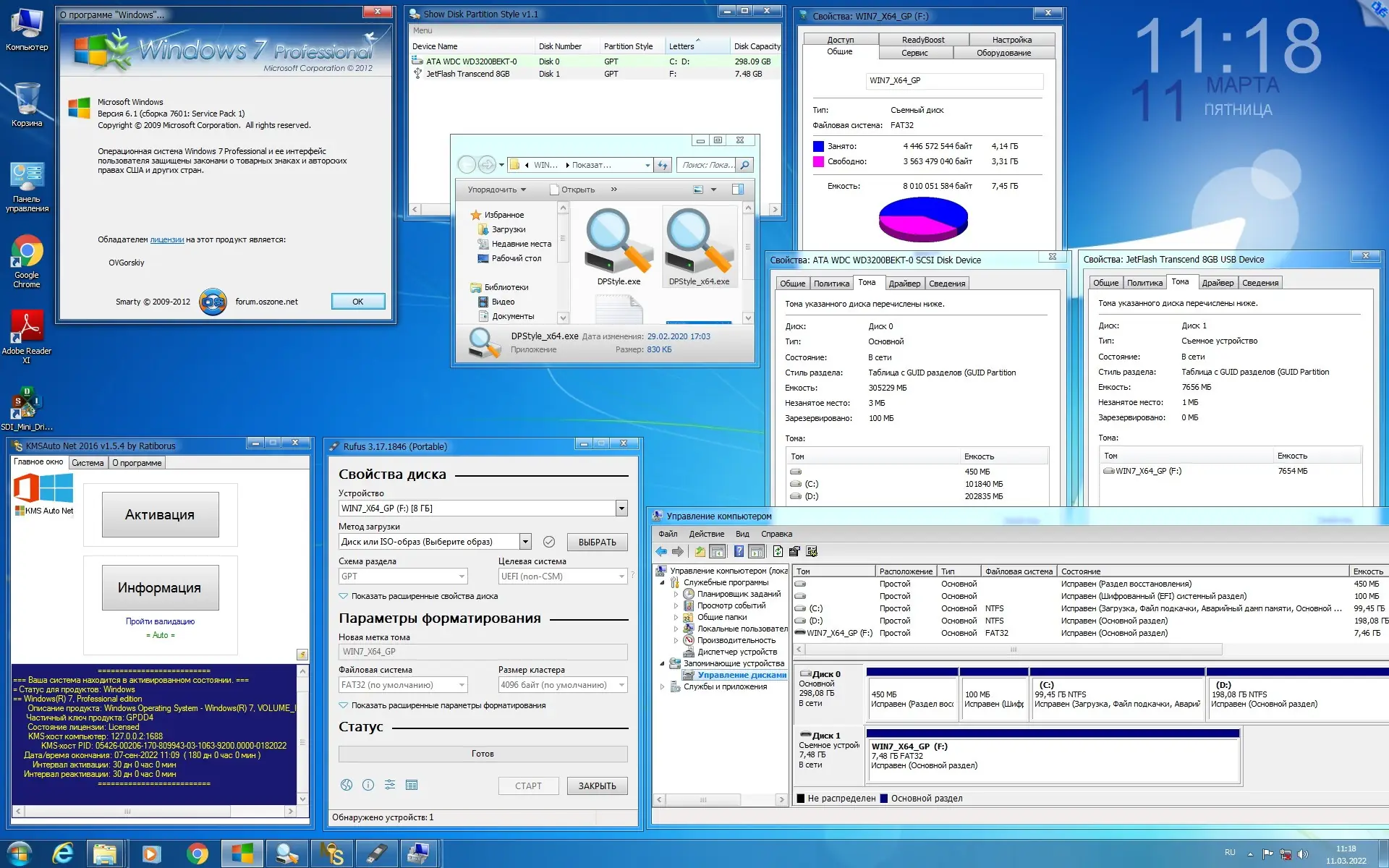1389x868 pixels.
Task: Launch Google Chrome from the taskbar
Action: tap(197, 854)
